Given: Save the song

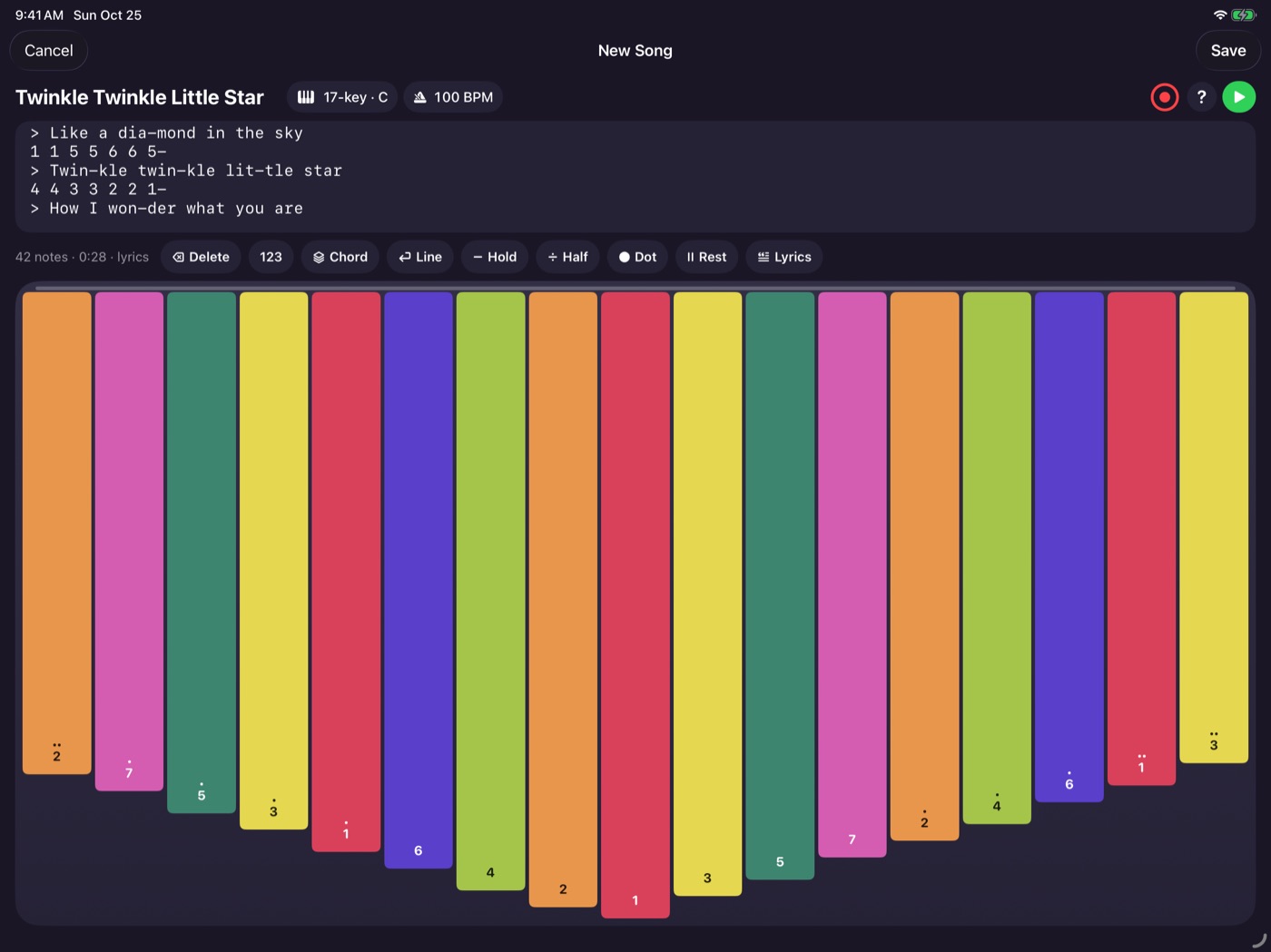Looking at the screenshot, I should coord(1228,51).
